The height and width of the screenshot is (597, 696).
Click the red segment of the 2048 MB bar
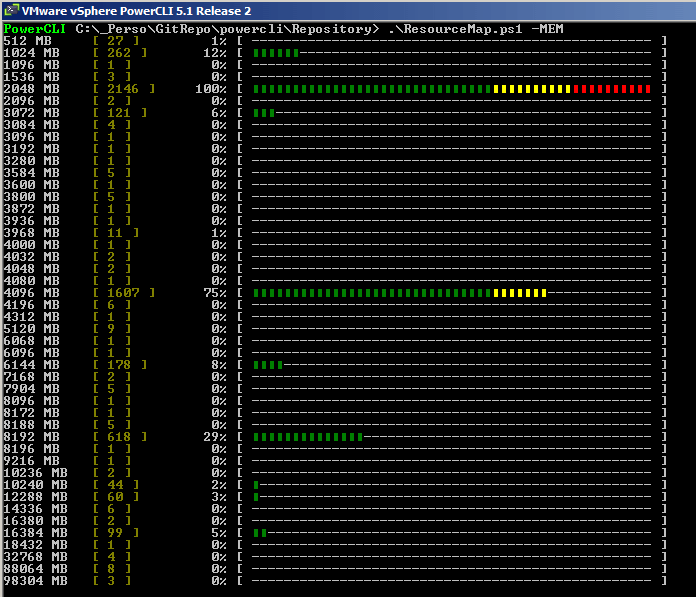(x=612, y=89)
